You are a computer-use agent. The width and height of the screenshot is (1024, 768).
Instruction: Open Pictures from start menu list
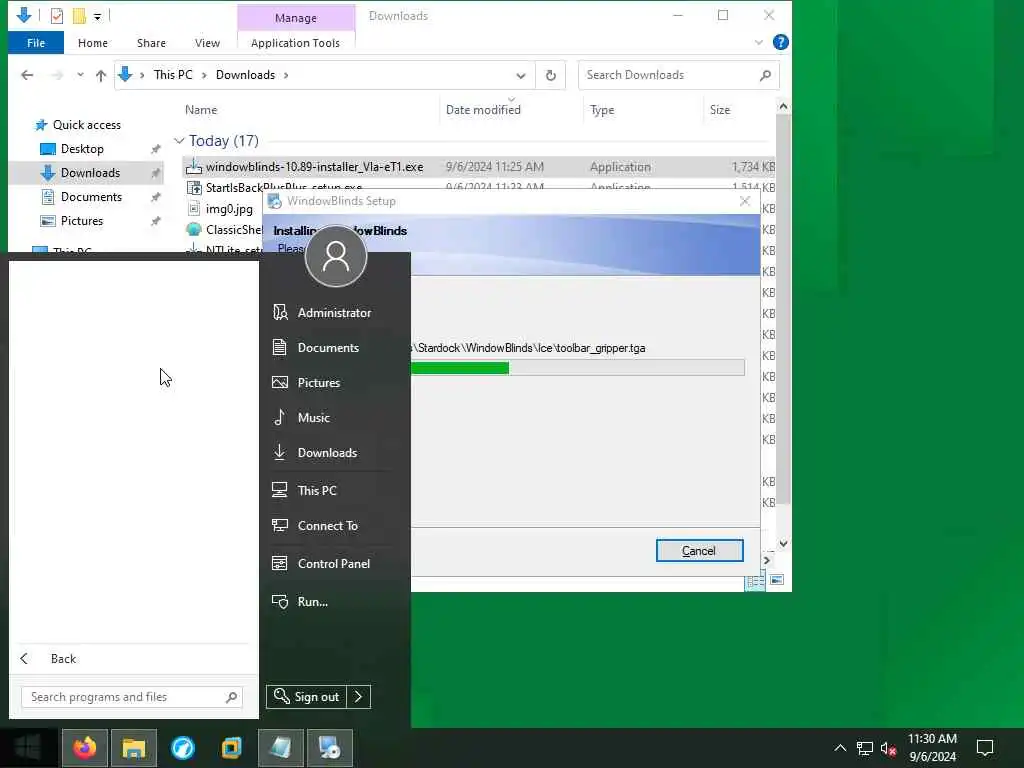[306, 383]
